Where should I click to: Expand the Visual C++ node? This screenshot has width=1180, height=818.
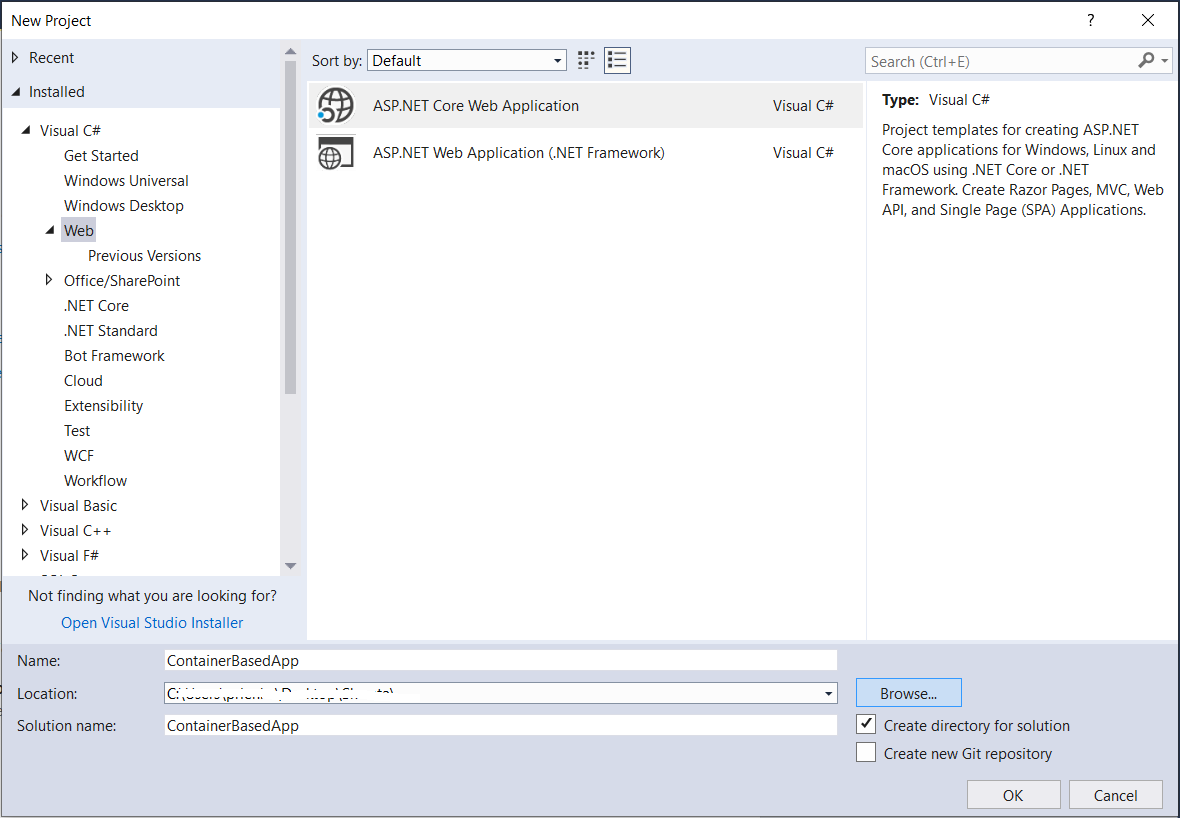pos(25,530)
